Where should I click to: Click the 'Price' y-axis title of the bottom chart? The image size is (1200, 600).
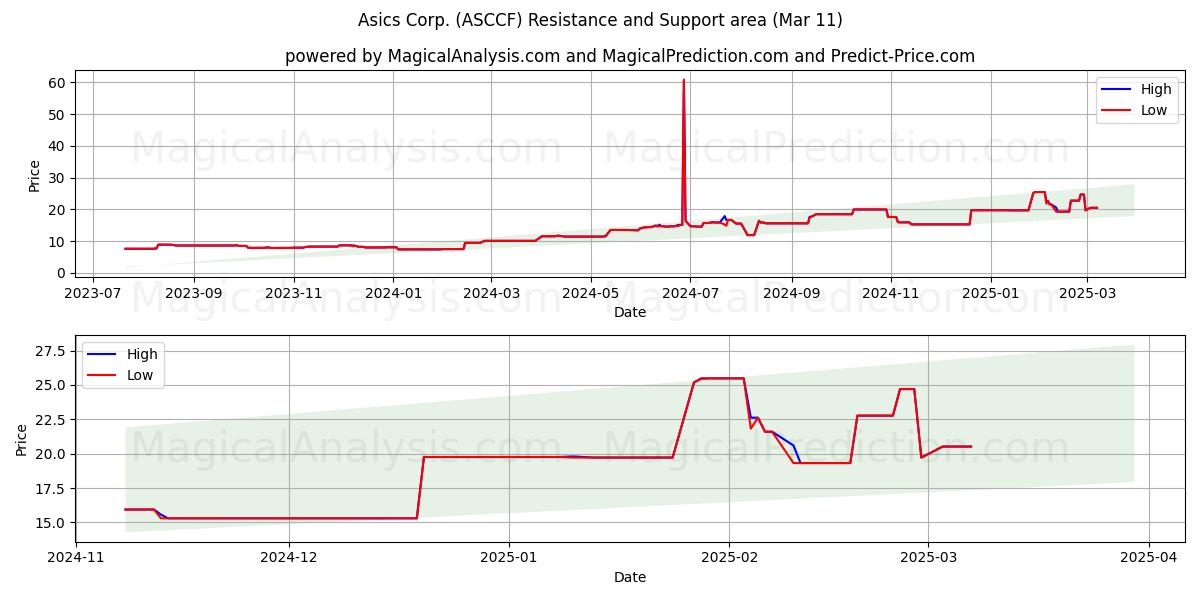click(x=22, y=440)
